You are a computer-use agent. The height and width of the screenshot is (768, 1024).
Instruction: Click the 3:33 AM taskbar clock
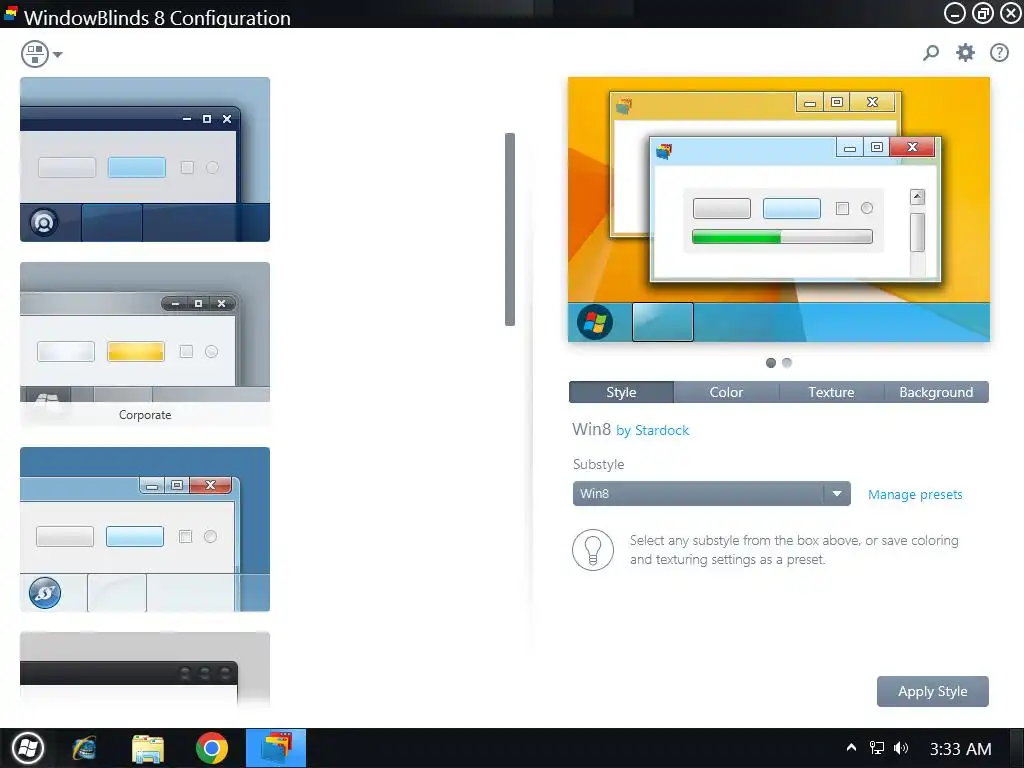coord(961,748)
